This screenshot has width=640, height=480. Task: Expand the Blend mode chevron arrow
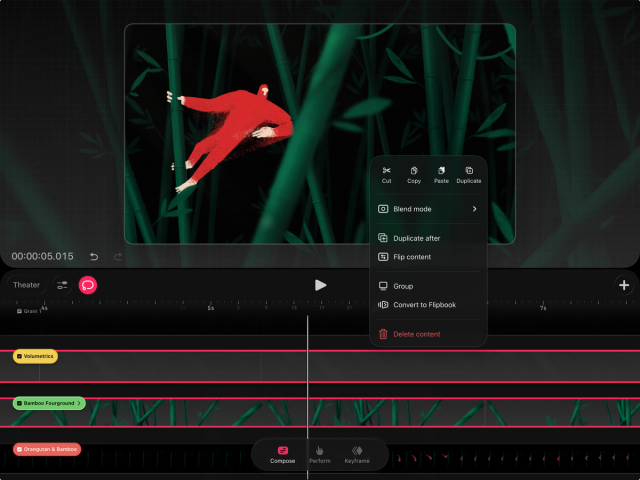coord(474,209)
